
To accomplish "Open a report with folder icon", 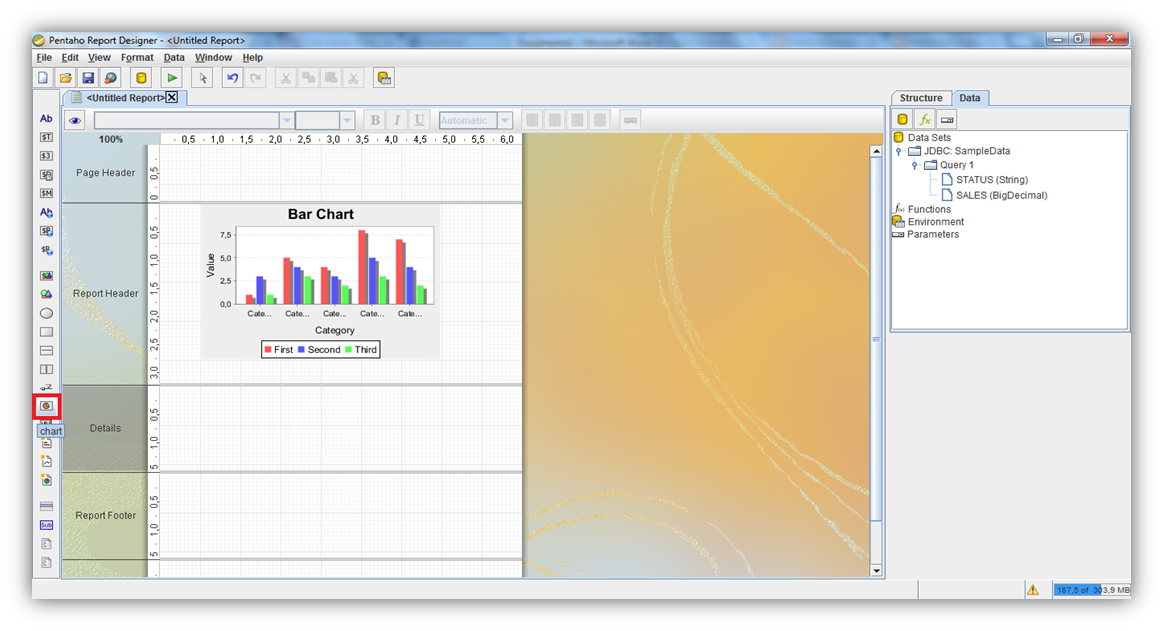I will pyautogui.click(x=66, y=78).
